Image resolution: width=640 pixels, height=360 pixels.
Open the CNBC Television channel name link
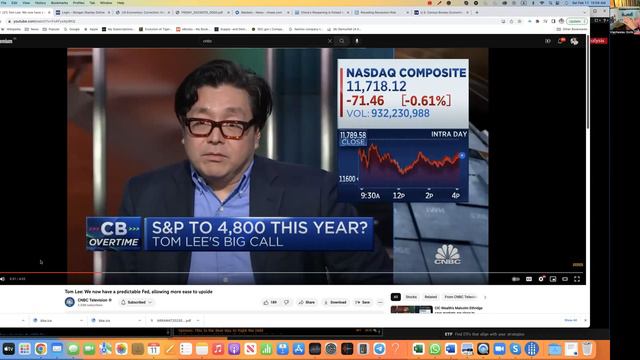click(93, 300)
